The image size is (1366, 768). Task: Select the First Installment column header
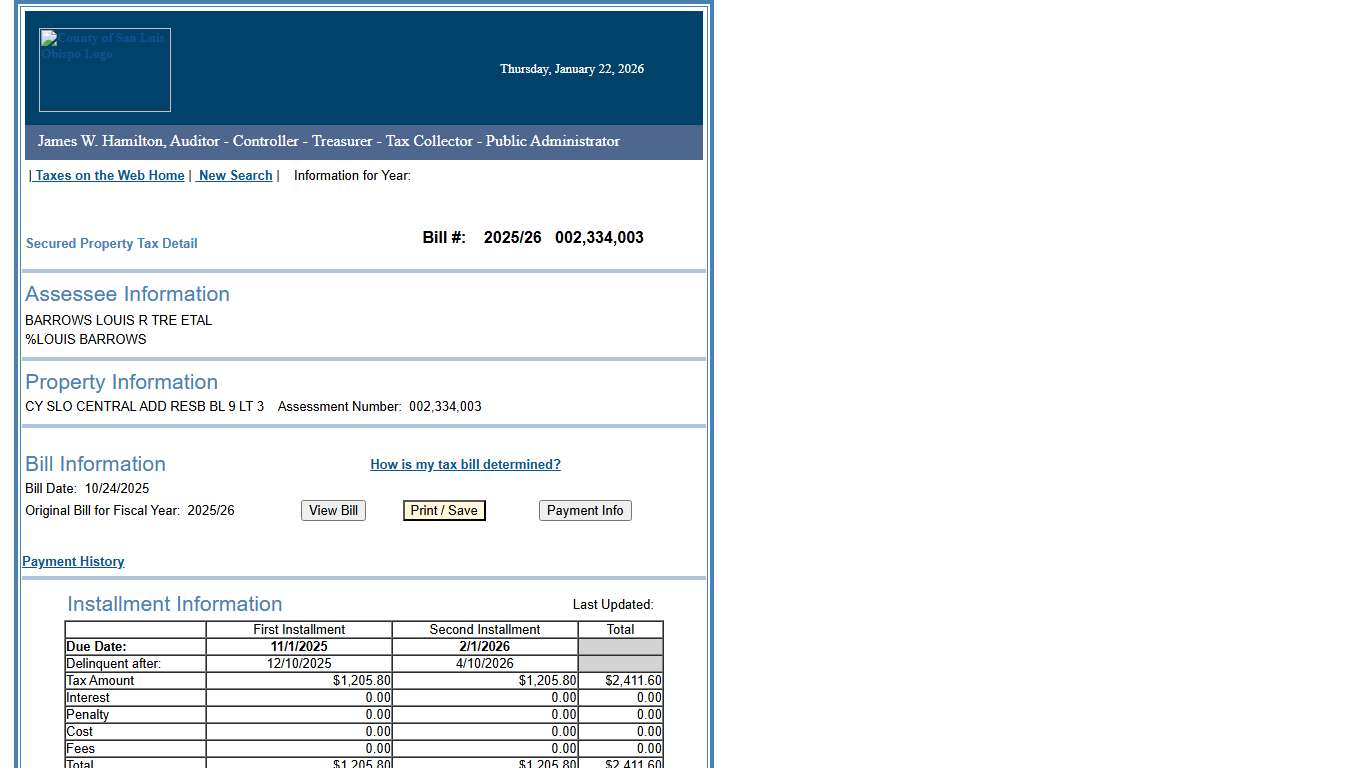(x=299, y=629)
